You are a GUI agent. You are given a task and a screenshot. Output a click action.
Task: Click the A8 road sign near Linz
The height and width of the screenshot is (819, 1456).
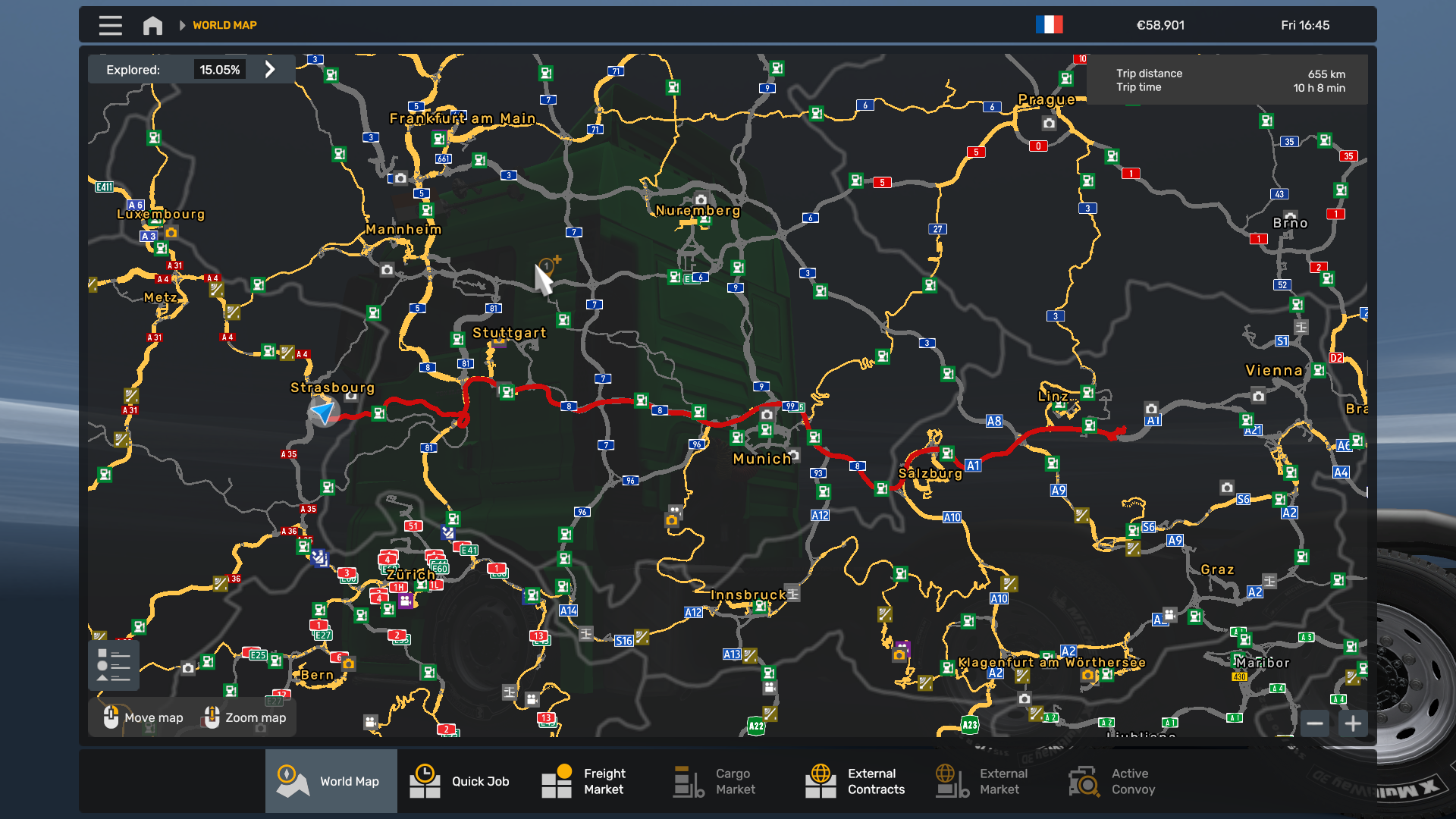coord(994,422)
